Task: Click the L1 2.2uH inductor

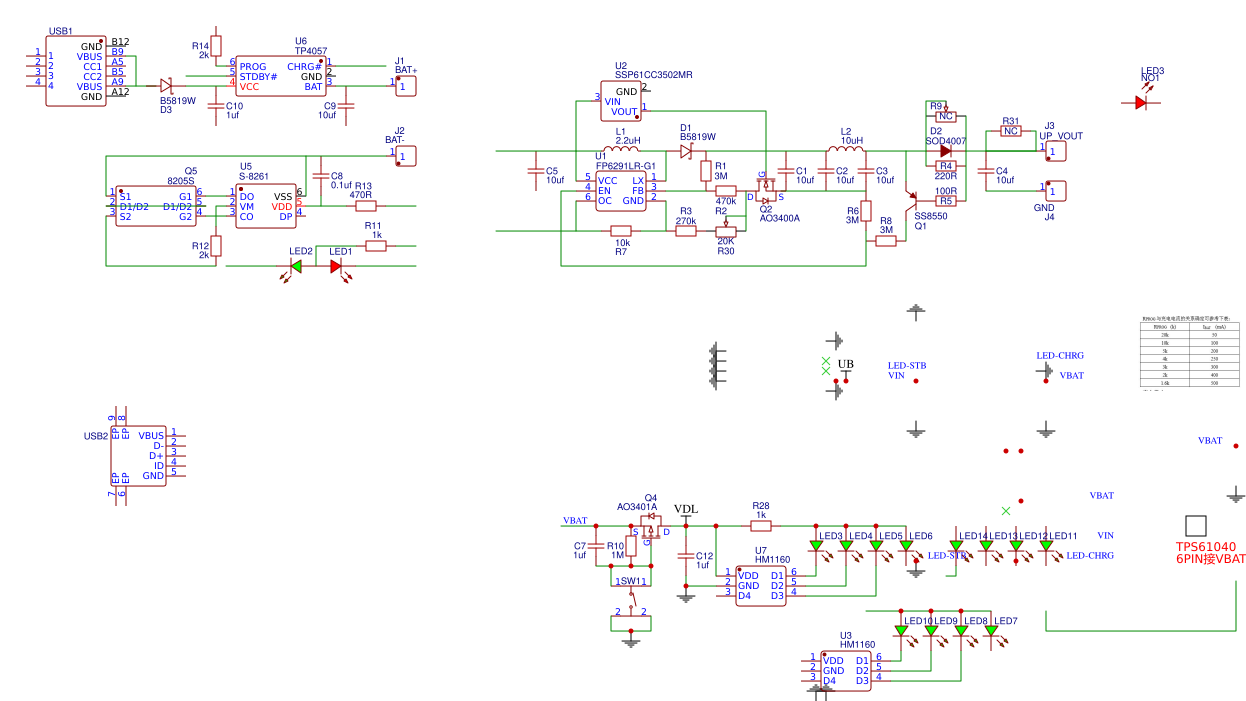Action: click(620, 152)
